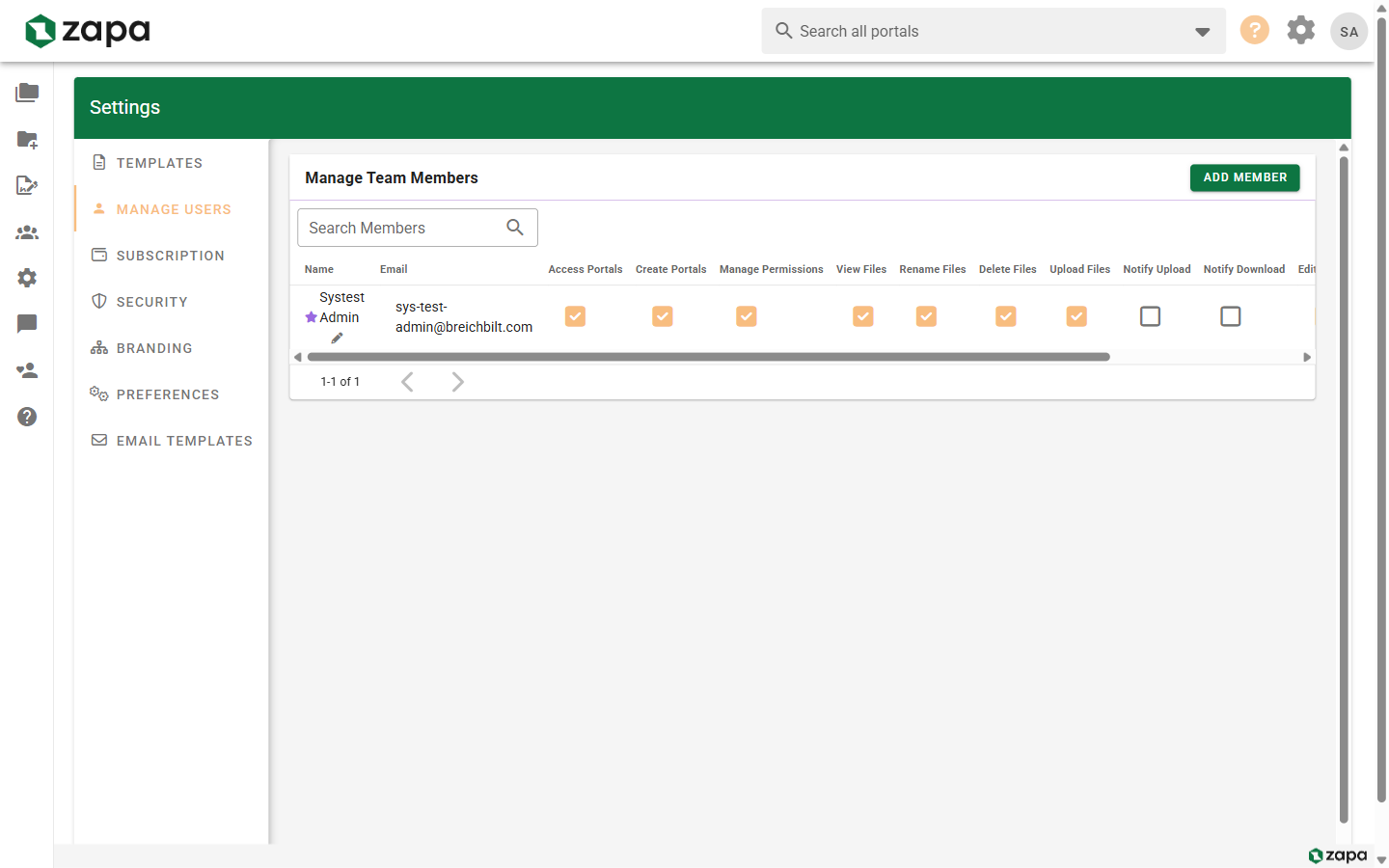Viewport: 1389px width, 868px height.
Task: Click the settings panel vertical scrollbar
Action: coord(1344,490)
